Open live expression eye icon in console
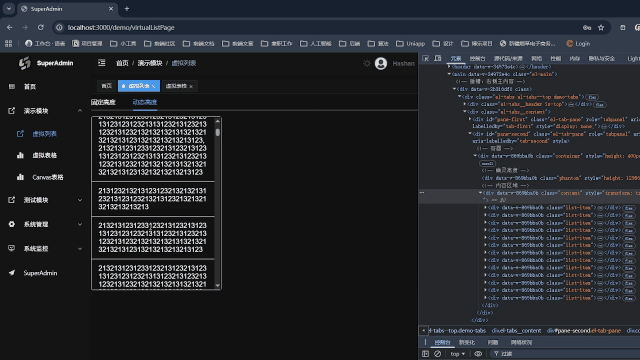 pyautogui.click(x=478, y=353)
